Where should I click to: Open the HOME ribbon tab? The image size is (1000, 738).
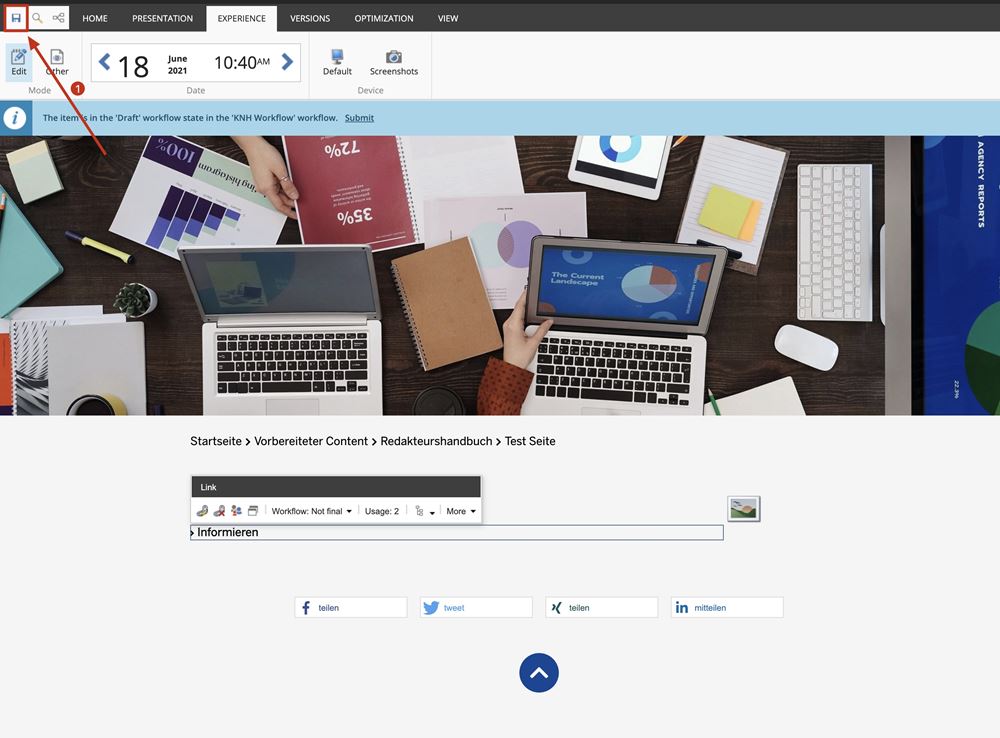(x=95, y=18)
